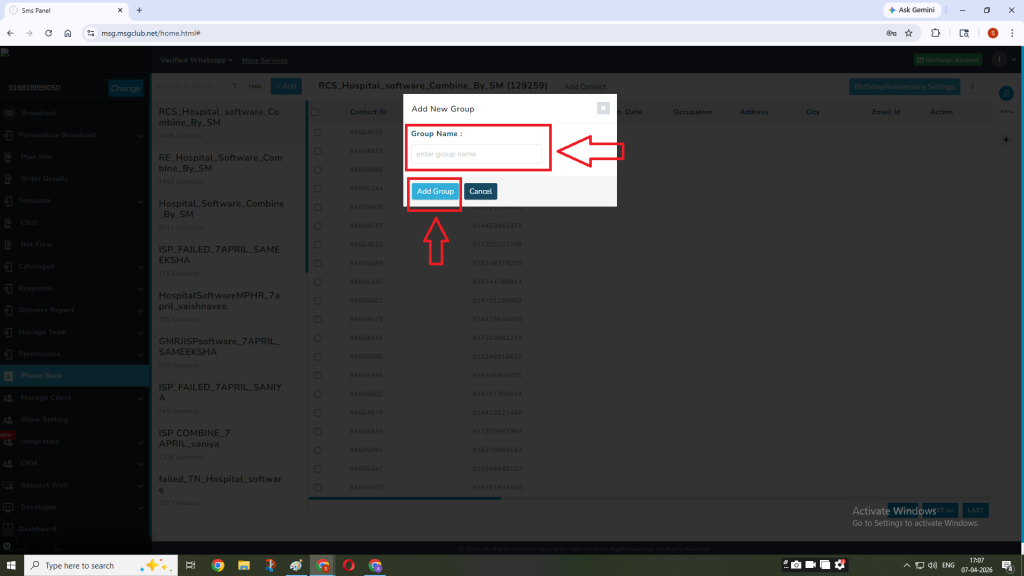This screenshot has width=1024, height=576.
Task: Open the Chrome extensions puzzle icon
Action: tap(936, 33)
